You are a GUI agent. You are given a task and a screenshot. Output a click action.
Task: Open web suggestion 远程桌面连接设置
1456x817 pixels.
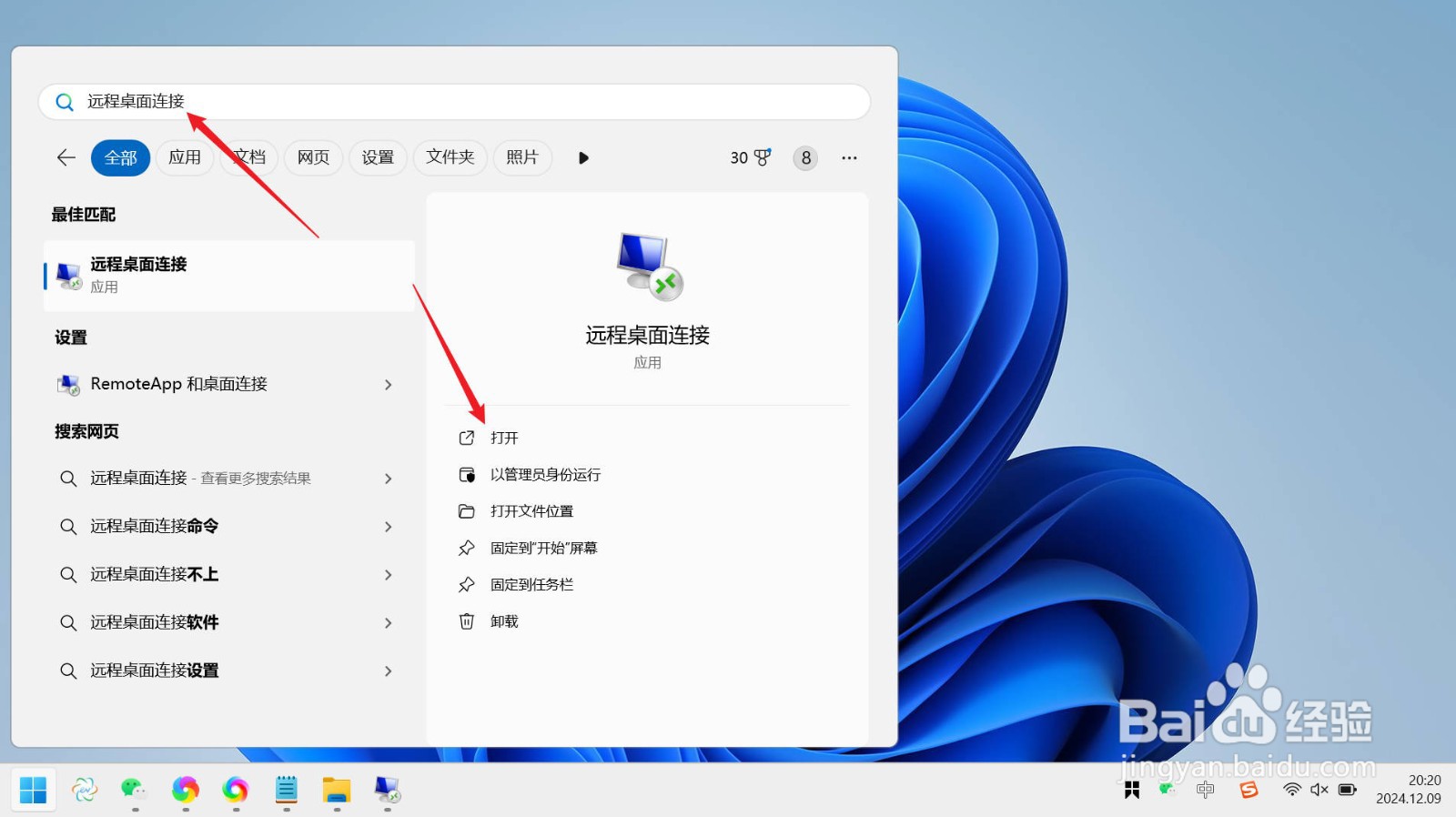point(229,671)
